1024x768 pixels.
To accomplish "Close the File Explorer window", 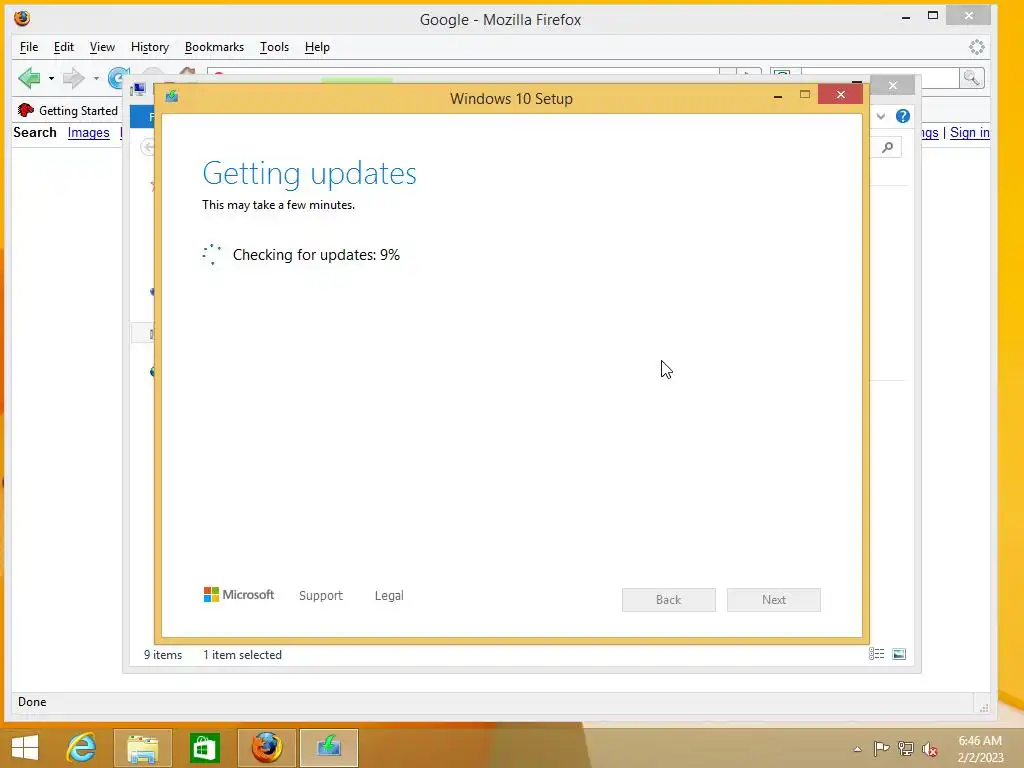I will coord(893,86).
